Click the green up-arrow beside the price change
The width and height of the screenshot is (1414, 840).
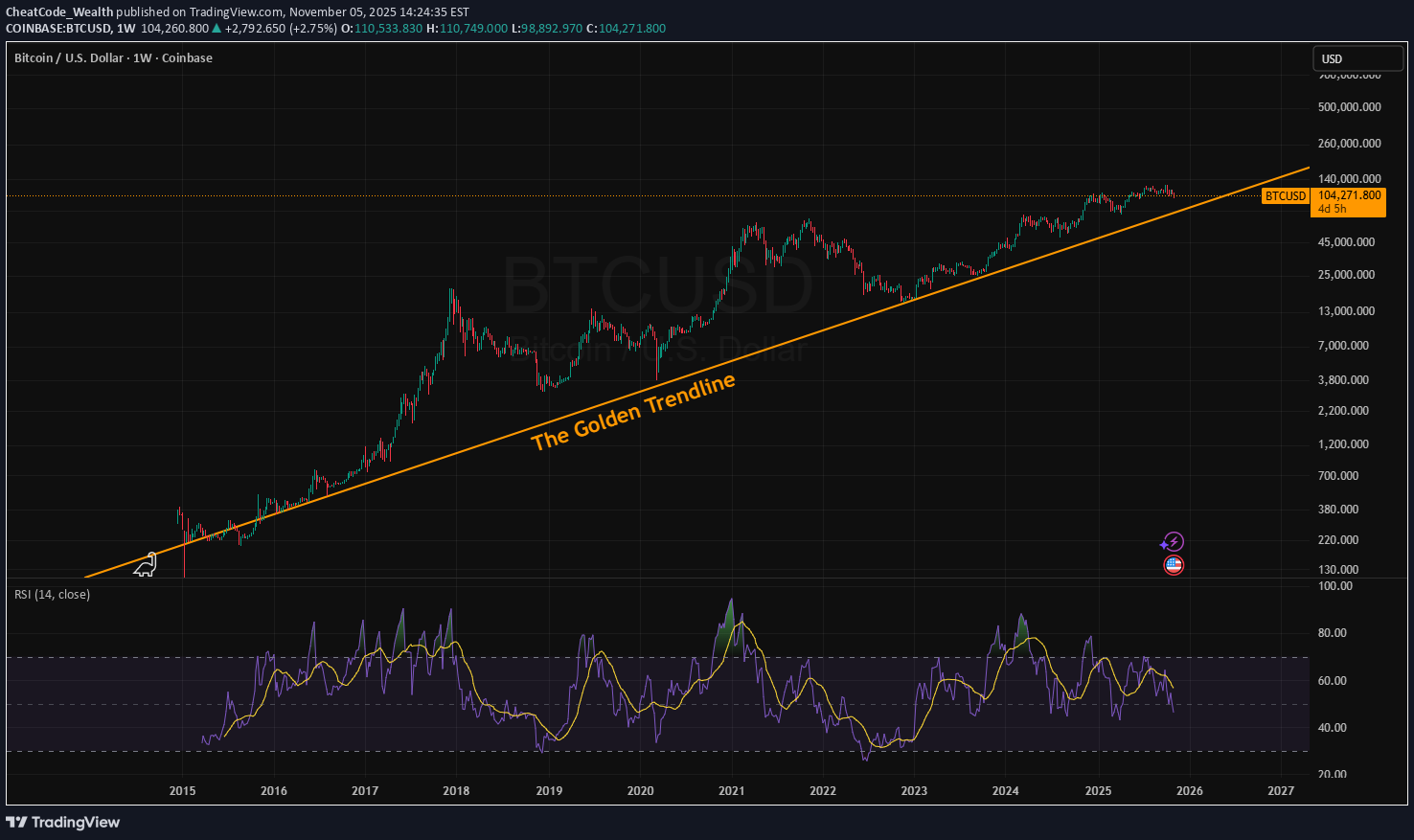click(x=215, y=29)
